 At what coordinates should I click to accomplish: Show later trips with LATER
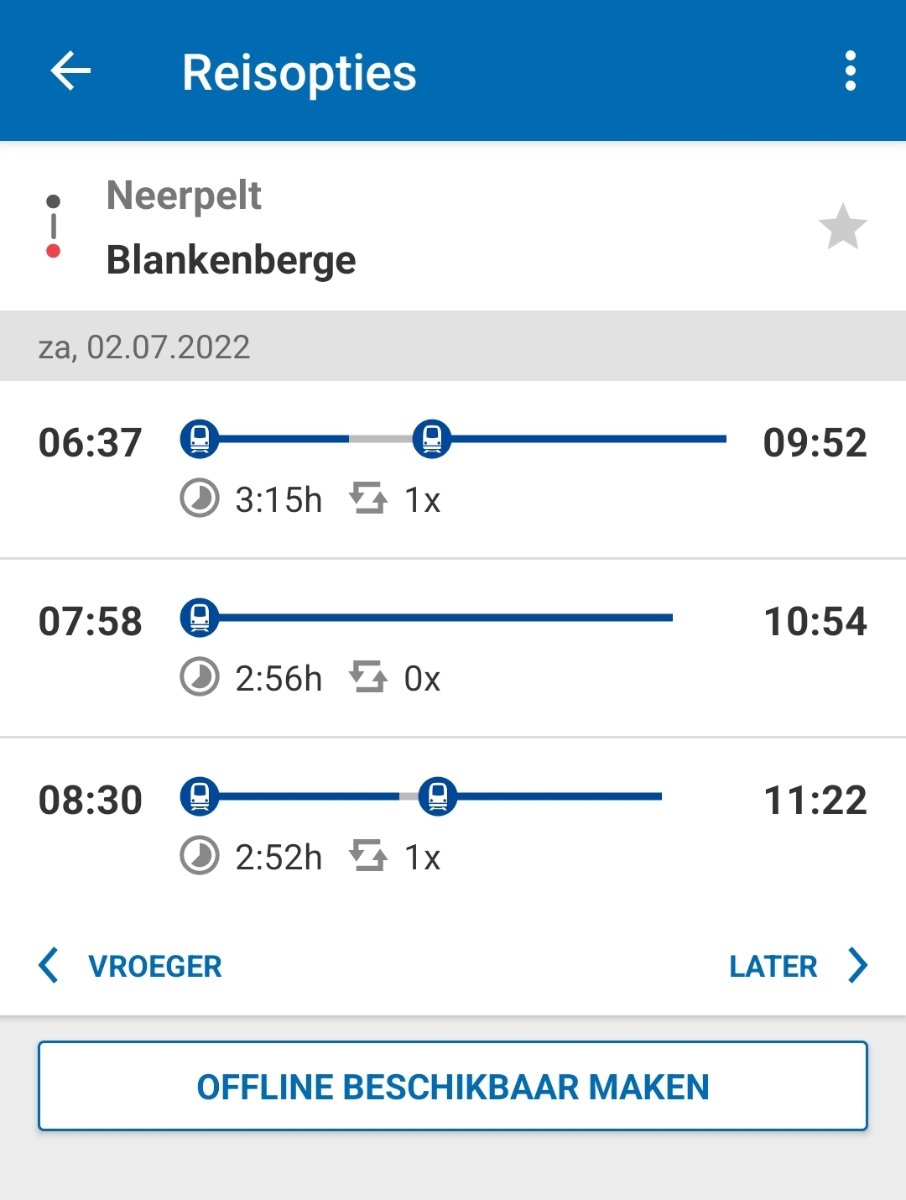point(774,966)
